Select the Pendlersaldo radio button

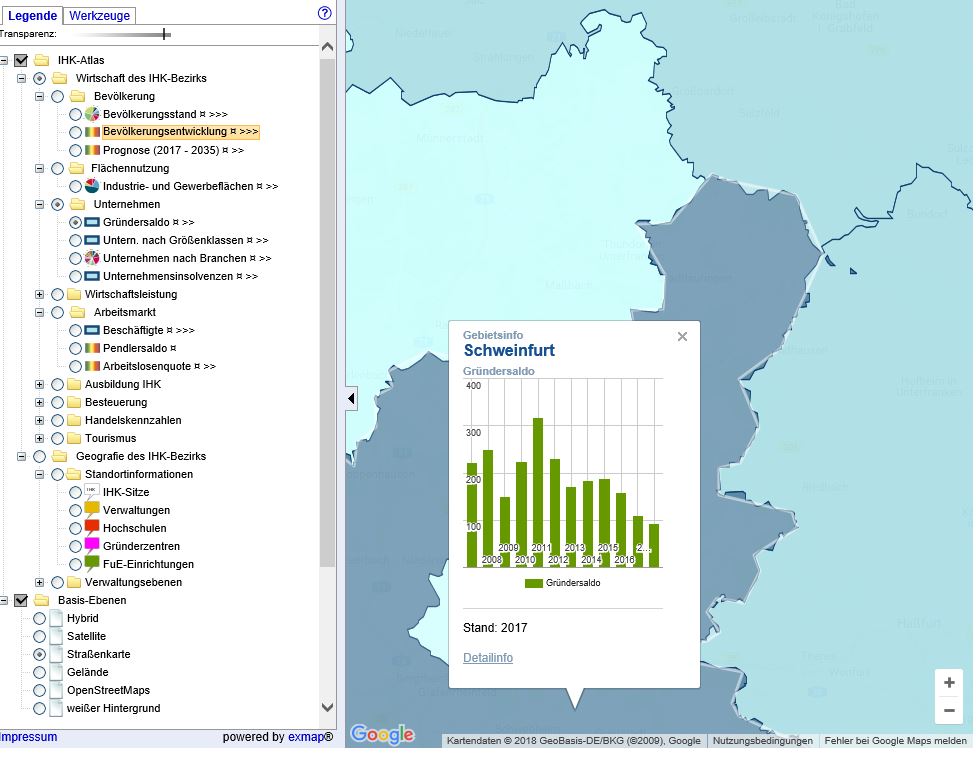tap(76, 349)
